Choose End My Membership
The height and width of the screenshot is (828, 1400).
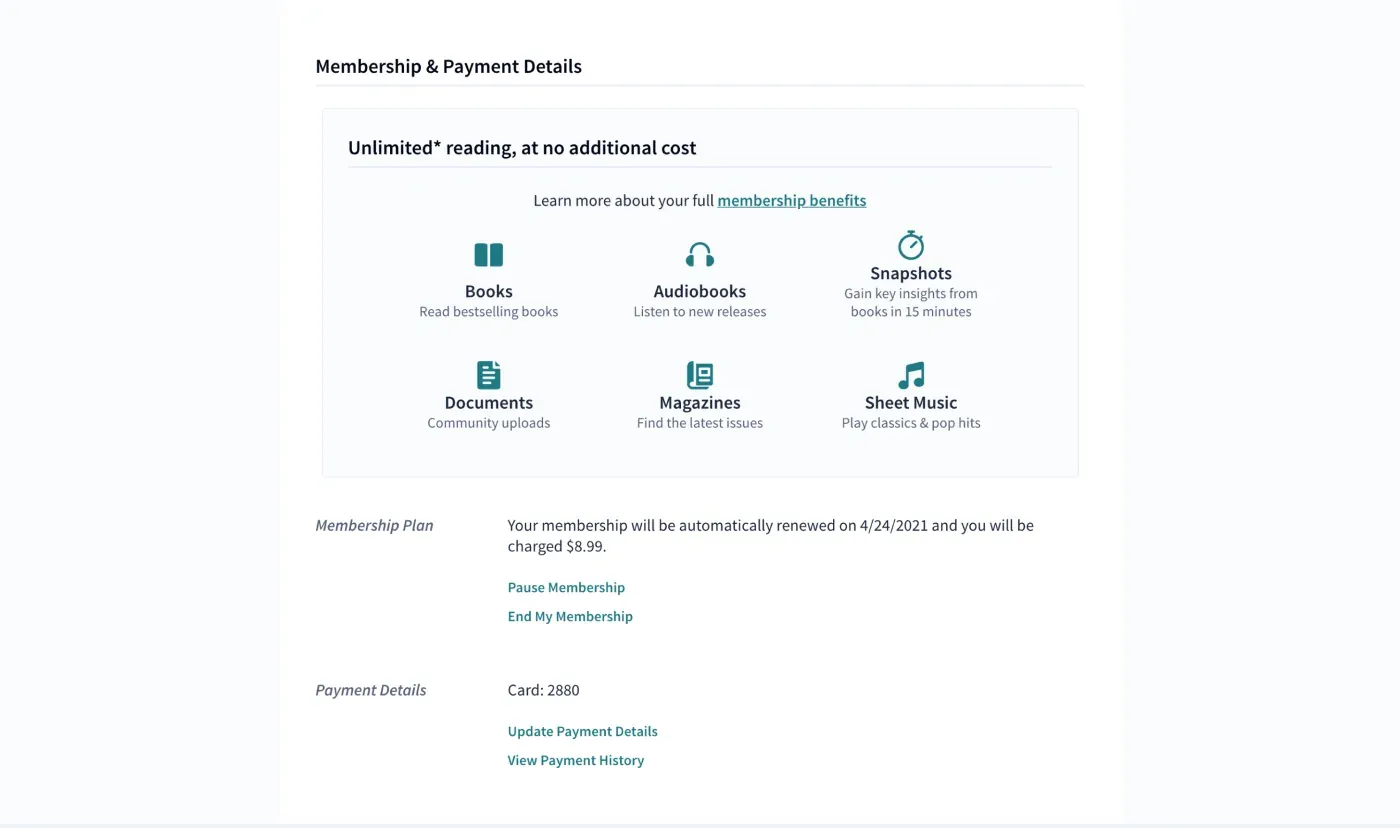570,616
